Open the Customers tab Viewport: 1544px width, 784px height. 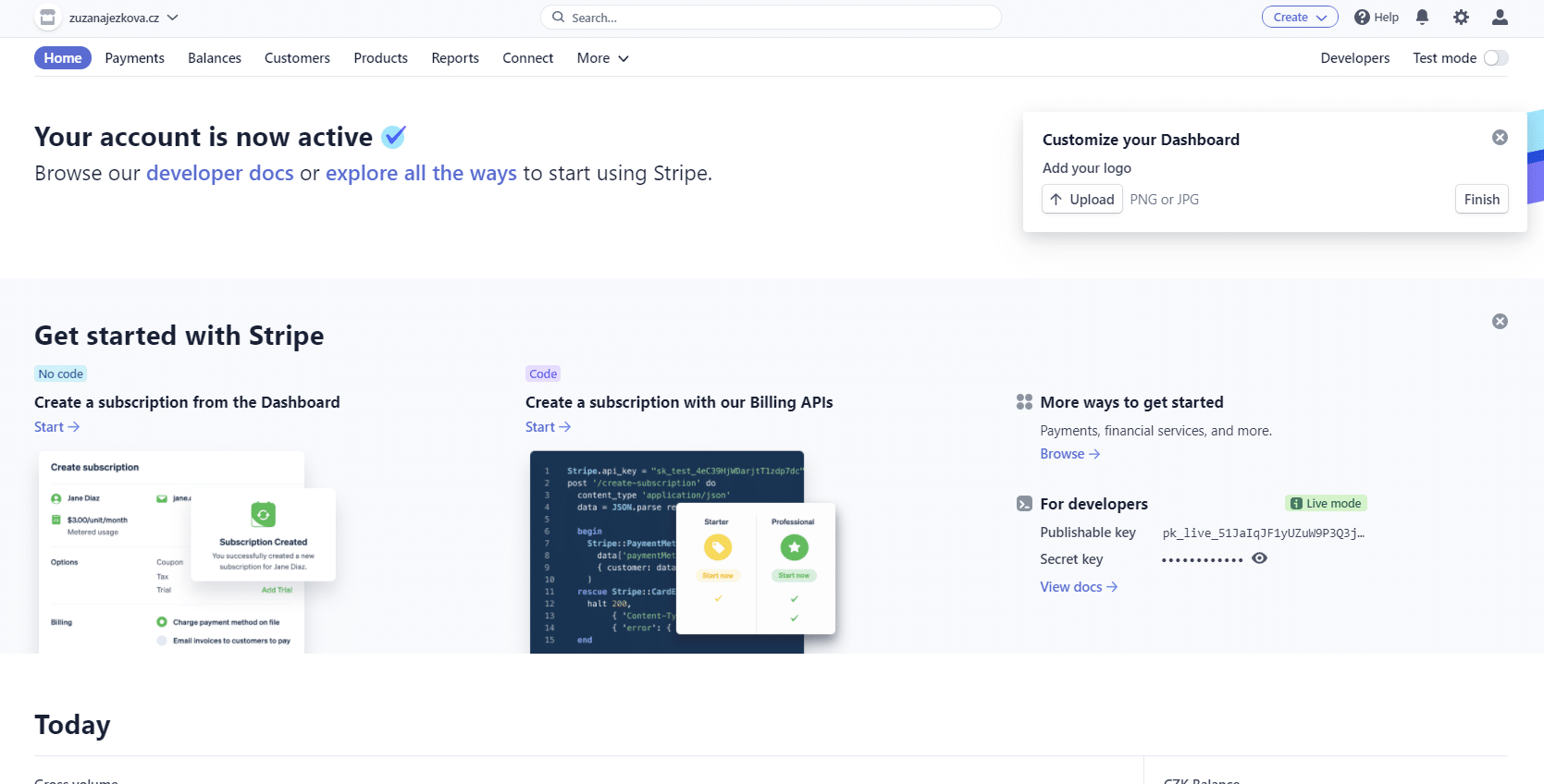pyautogui.click(x=297, y=58)
